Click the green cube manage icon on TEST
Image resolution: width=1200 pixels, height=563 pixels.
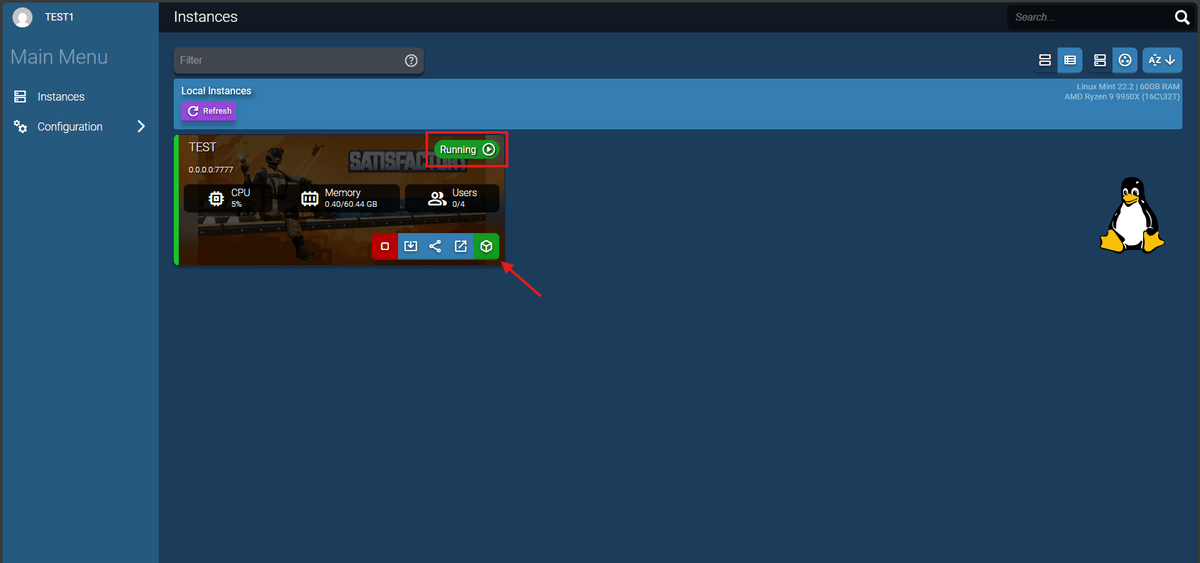pyautogui.click(x=486, y=246)
